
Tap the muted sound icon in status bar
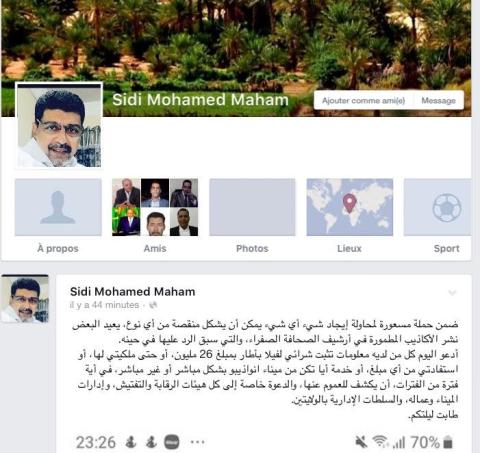tap(361, 443)
